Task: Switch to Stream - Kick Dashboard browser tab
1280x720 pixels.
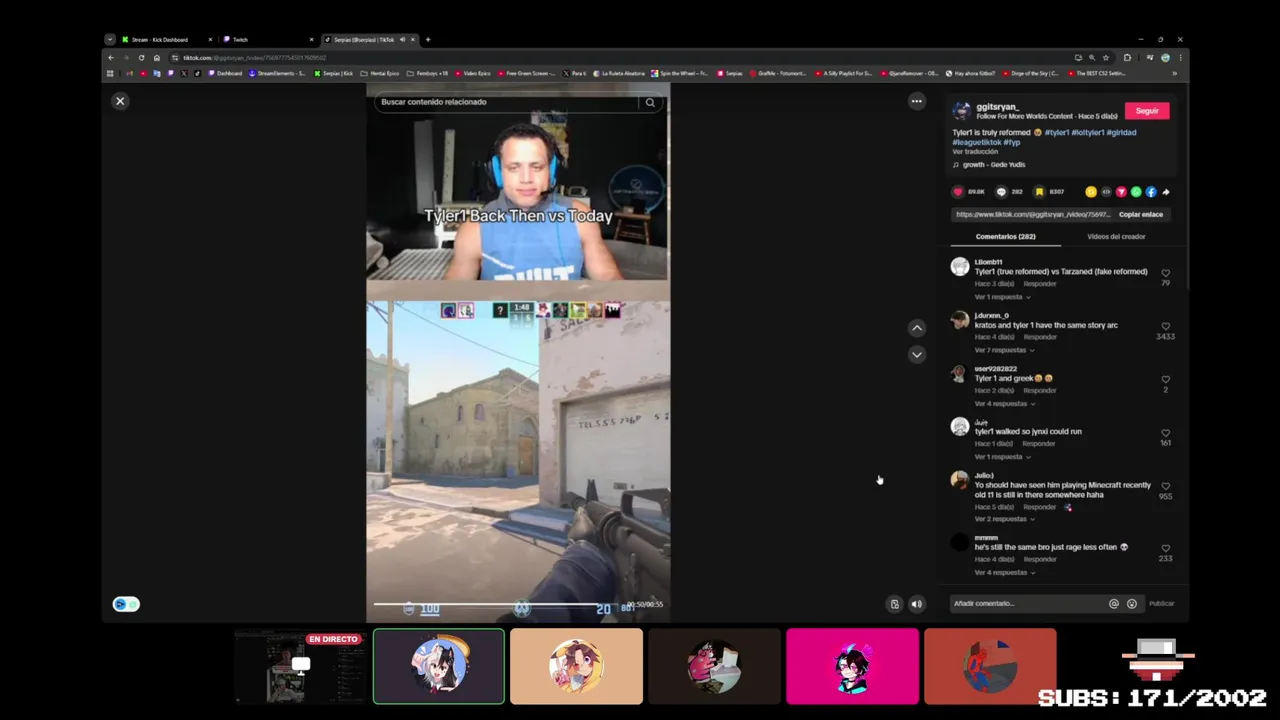Action: pos(167,40)
